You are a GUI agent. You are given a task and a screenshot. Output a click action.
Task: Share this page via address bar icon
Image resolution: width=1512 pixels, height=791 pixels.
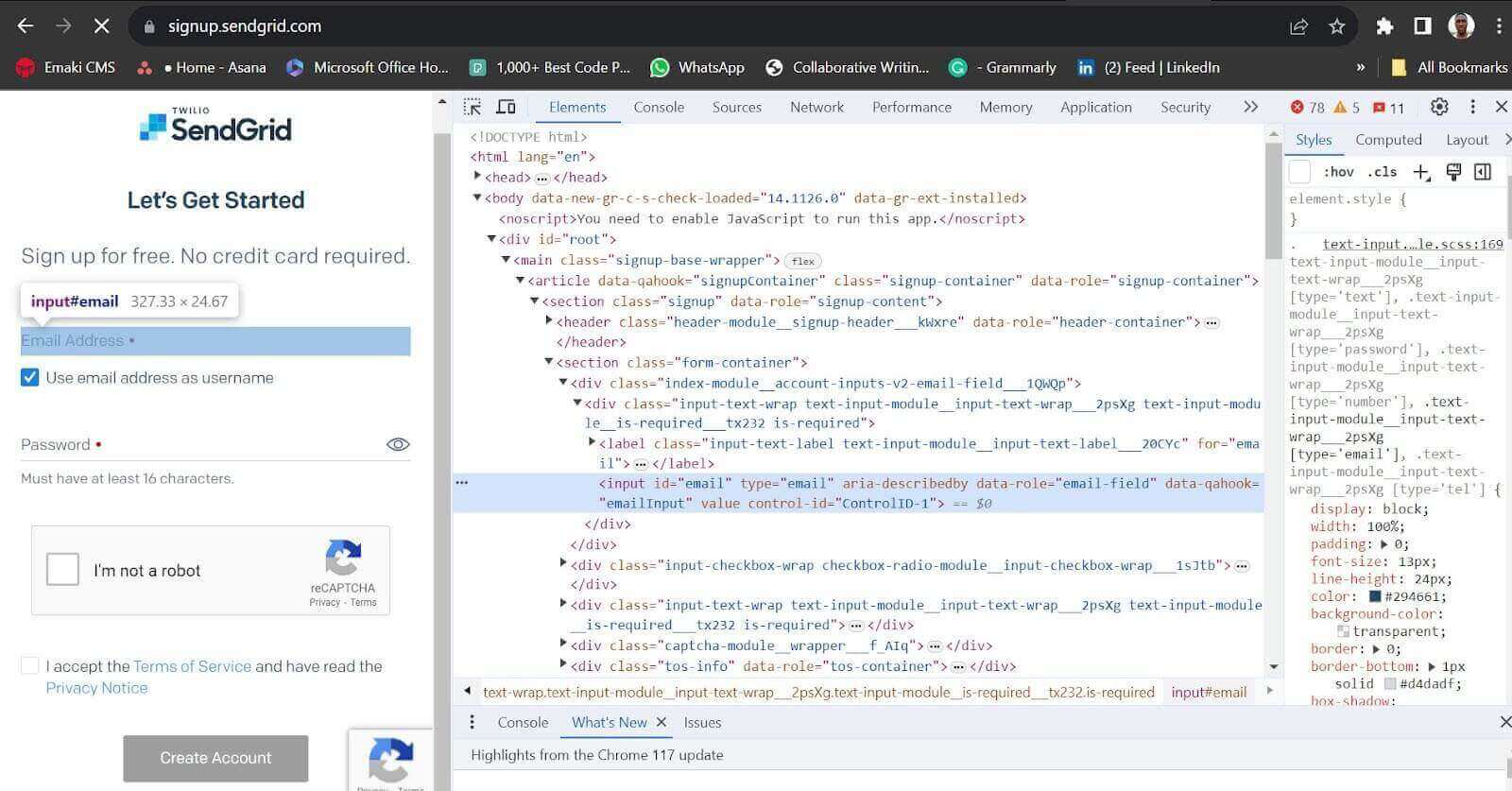(1298, 26)
